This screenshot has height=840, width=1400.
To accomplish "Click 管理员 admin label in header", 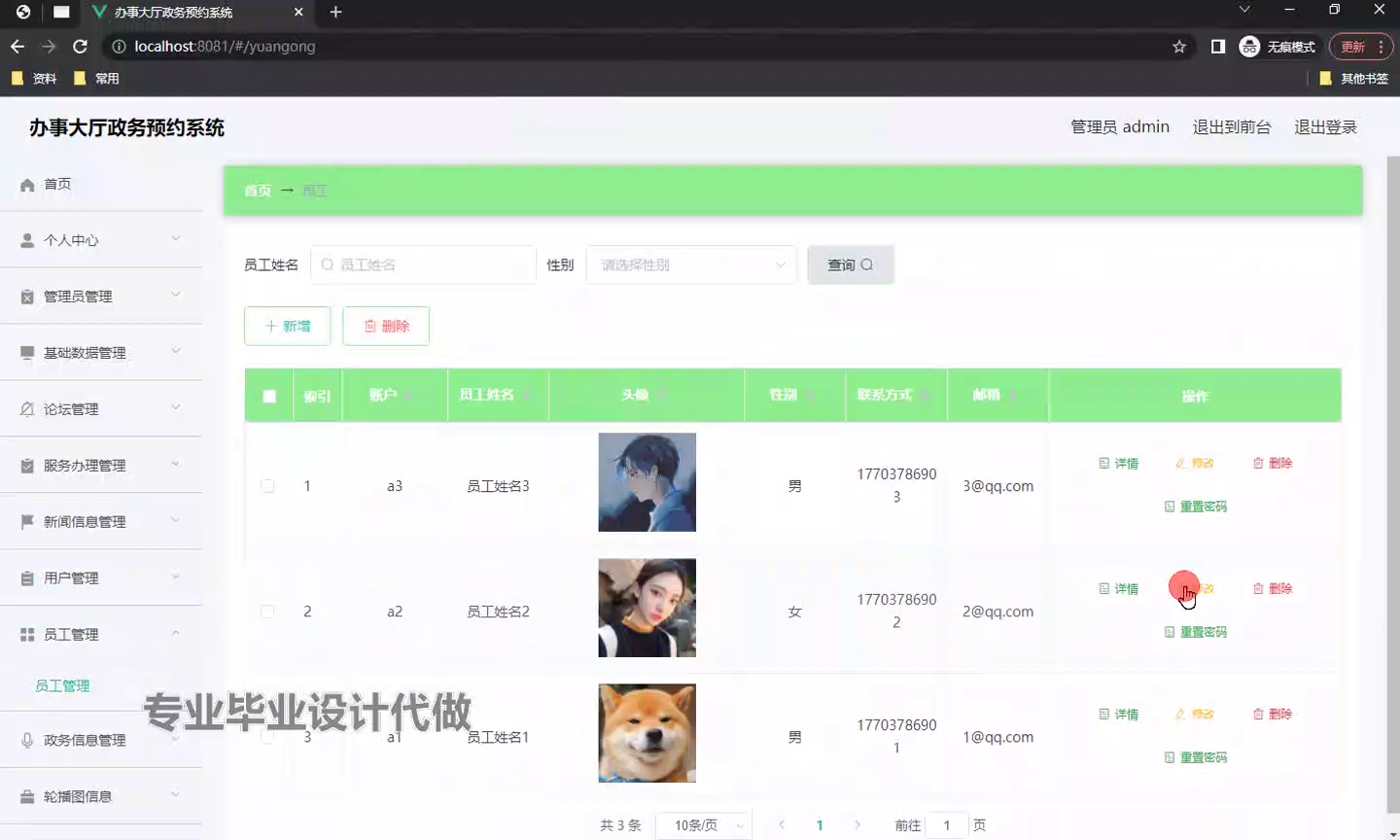I will [x=1120, y=127].
